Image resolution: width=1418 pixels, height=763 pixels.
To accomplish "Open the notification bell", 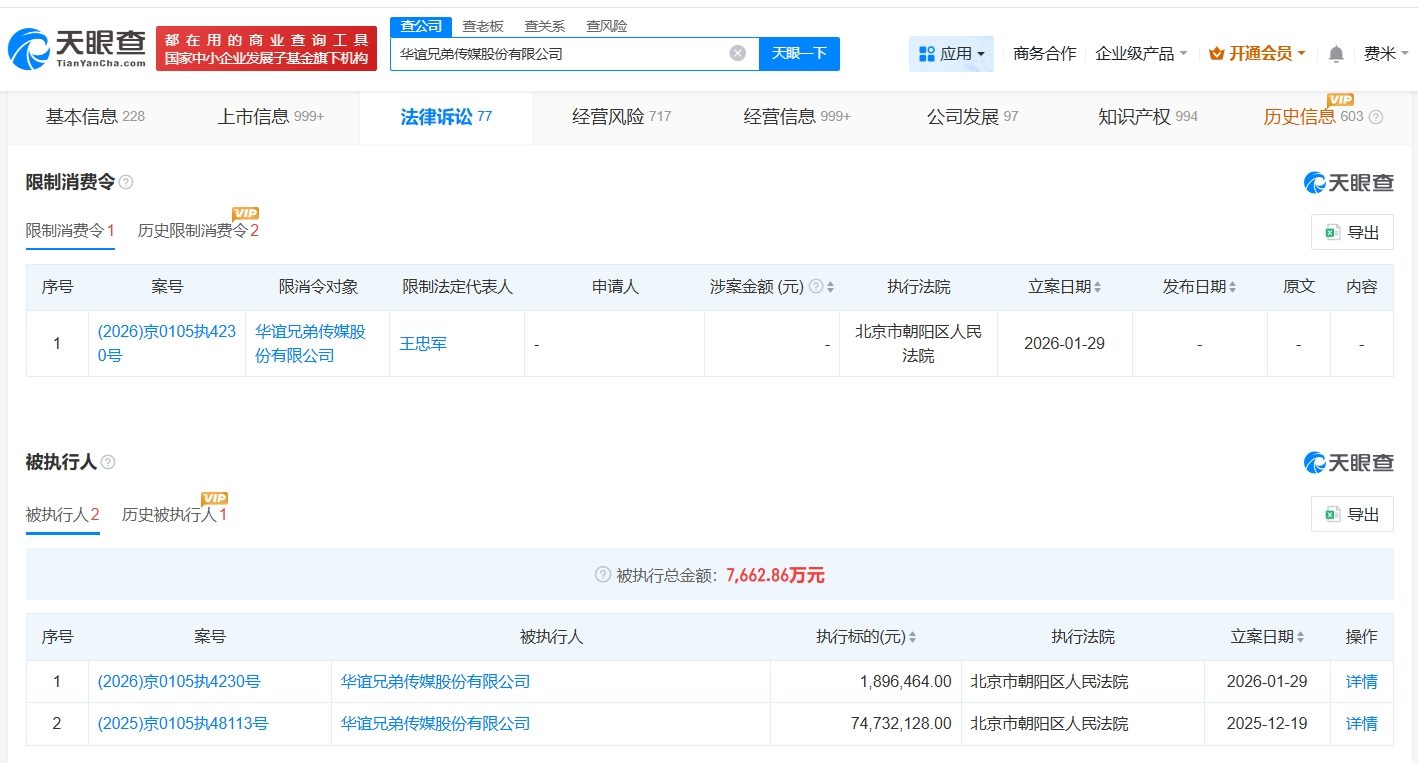I will (1336, 54).
